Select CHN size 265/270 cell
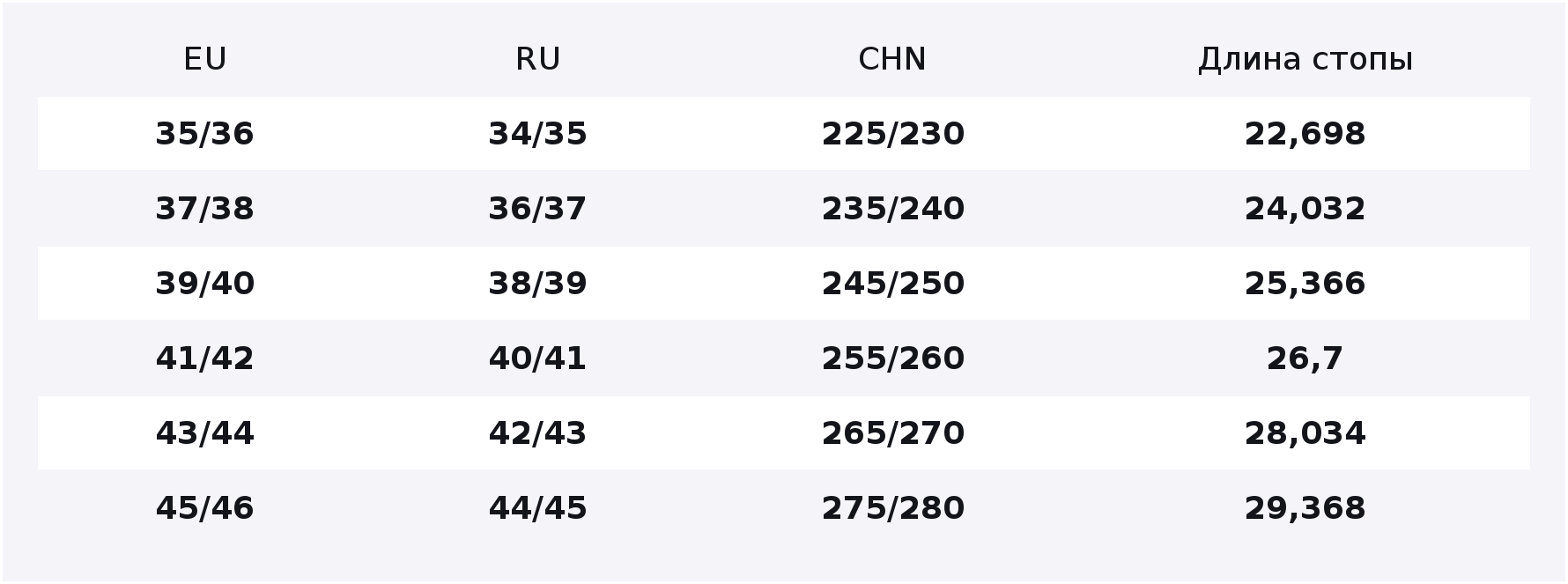 point(893,433)
